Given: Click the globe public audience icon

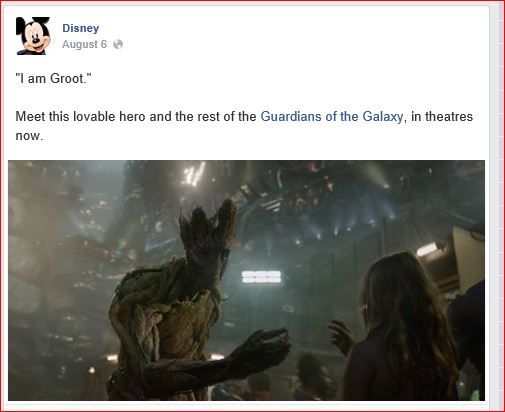Looking at the screenshot, I should (x=118, y=44).
